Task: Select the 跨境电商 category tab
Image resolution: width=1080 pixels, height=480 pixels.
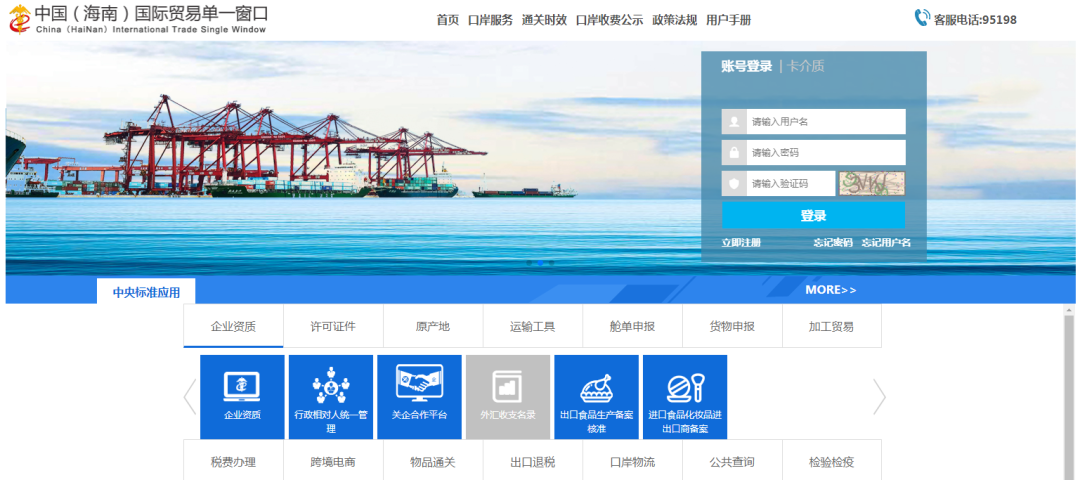Action: [x=333, y=461]
